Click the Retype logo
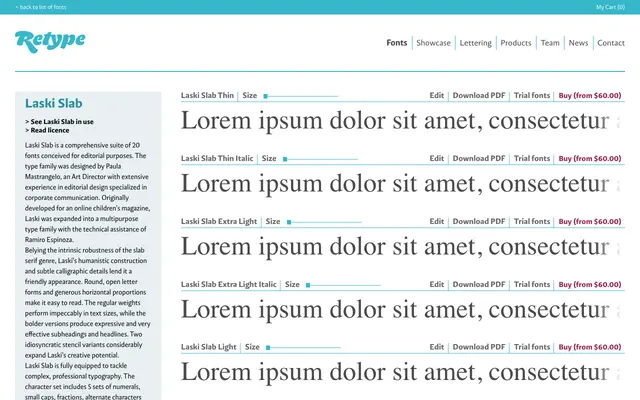The width and height of the screenshot is (640, 400). [x=50, y=41]
